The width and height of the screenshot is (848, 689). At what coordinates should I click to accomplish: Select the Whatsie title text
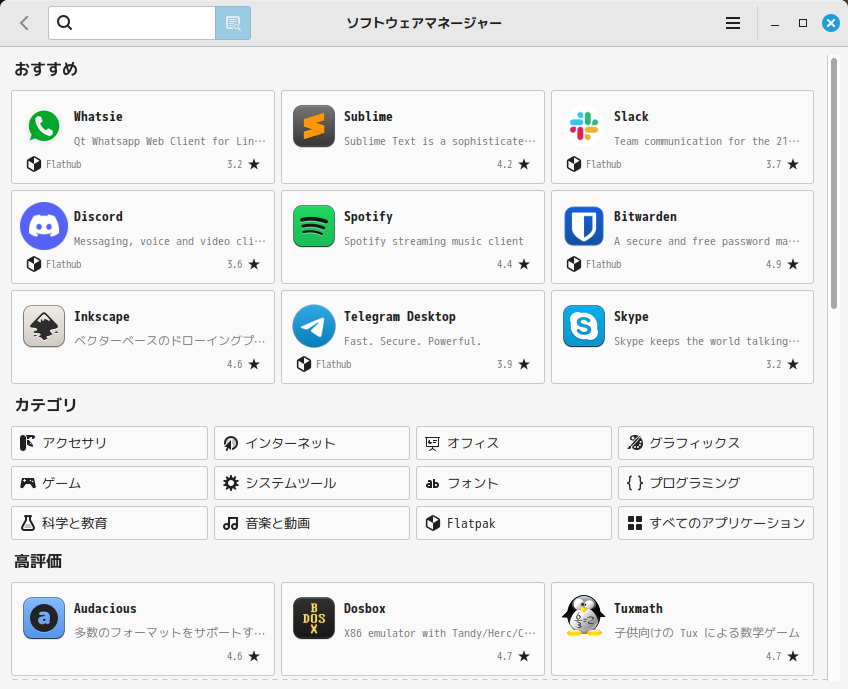(98, 116)
